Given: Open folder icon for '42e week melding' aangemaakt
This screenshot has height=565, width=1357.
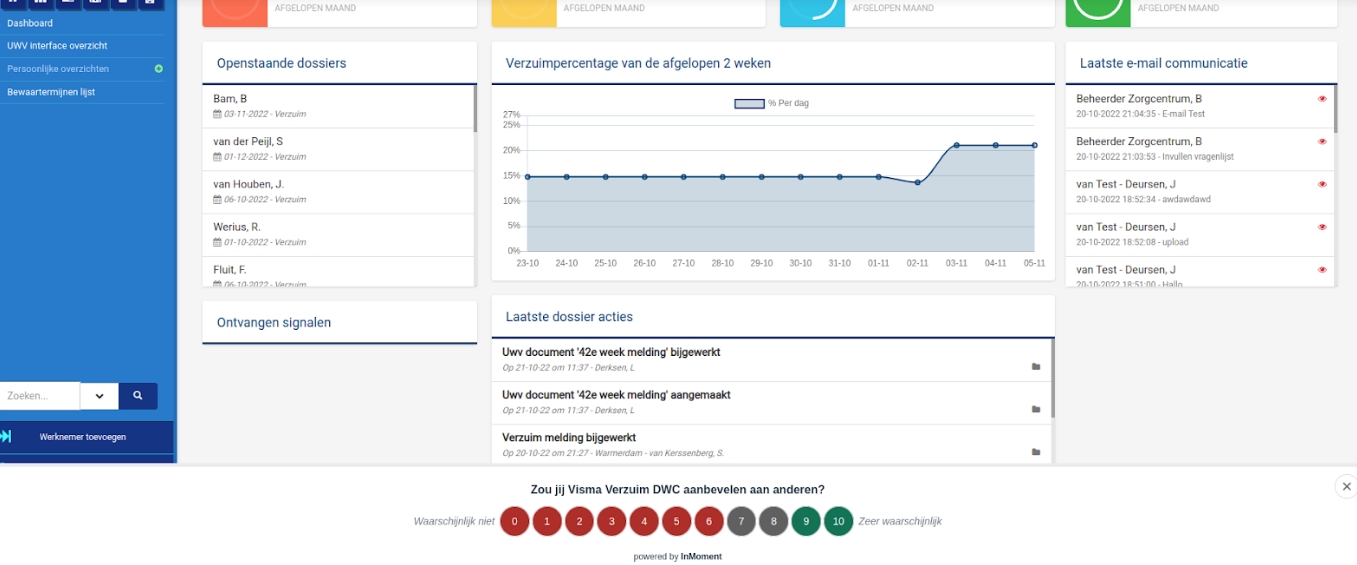Looking at the screenshot, I should pos(1036,410).
